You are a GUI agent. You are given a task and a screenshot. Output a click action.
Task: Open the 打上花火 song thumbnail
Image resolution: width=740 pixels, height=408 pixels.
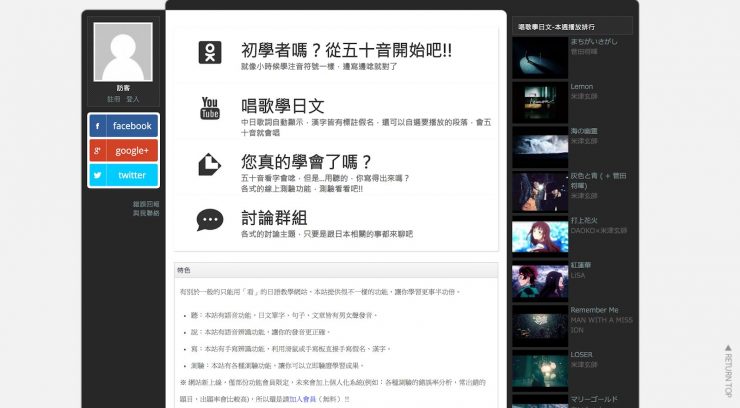540,236
